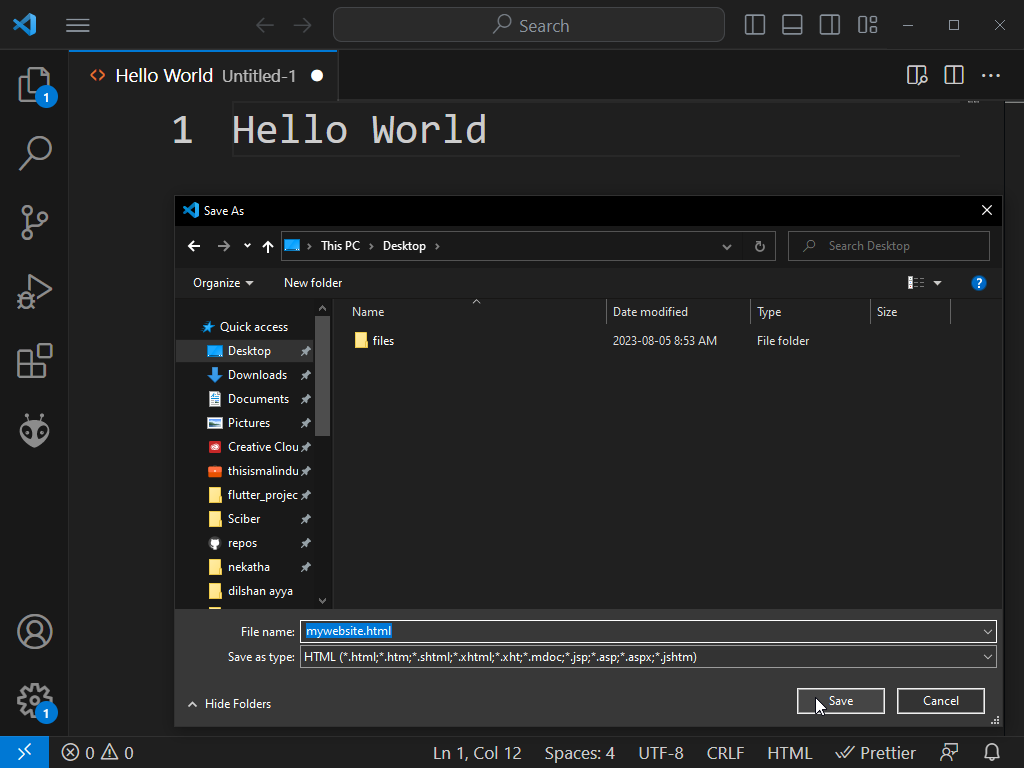Open the hamburger application menu
The image size is (1024, 768).
[x=78, y=25]
